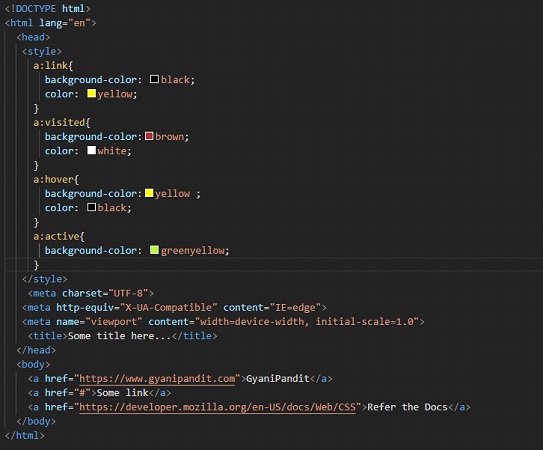Image resolution: width=543 pixels, height=450 pixels.
Task: Place cursor in 'Refer the Docs' link text
Action: (x=407, y=407)
